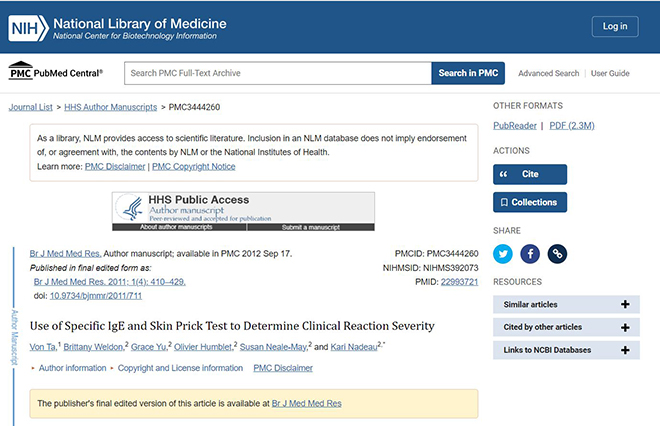Open the About author manuscripts tab

[x=176, y=227]
